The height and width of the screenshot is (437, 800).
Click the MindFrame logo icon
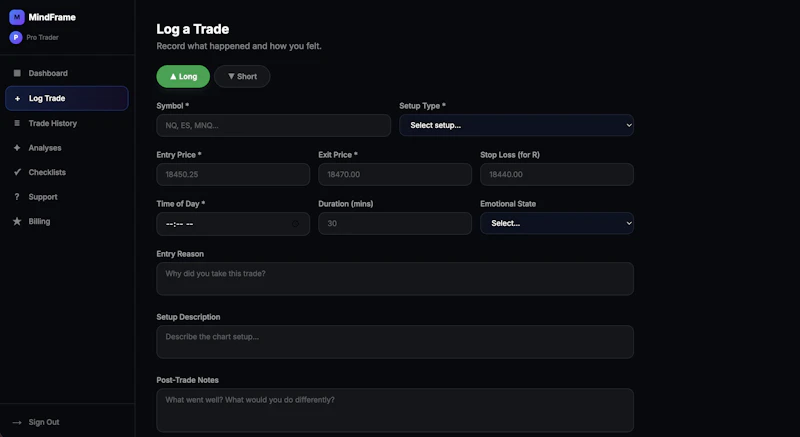17,17
